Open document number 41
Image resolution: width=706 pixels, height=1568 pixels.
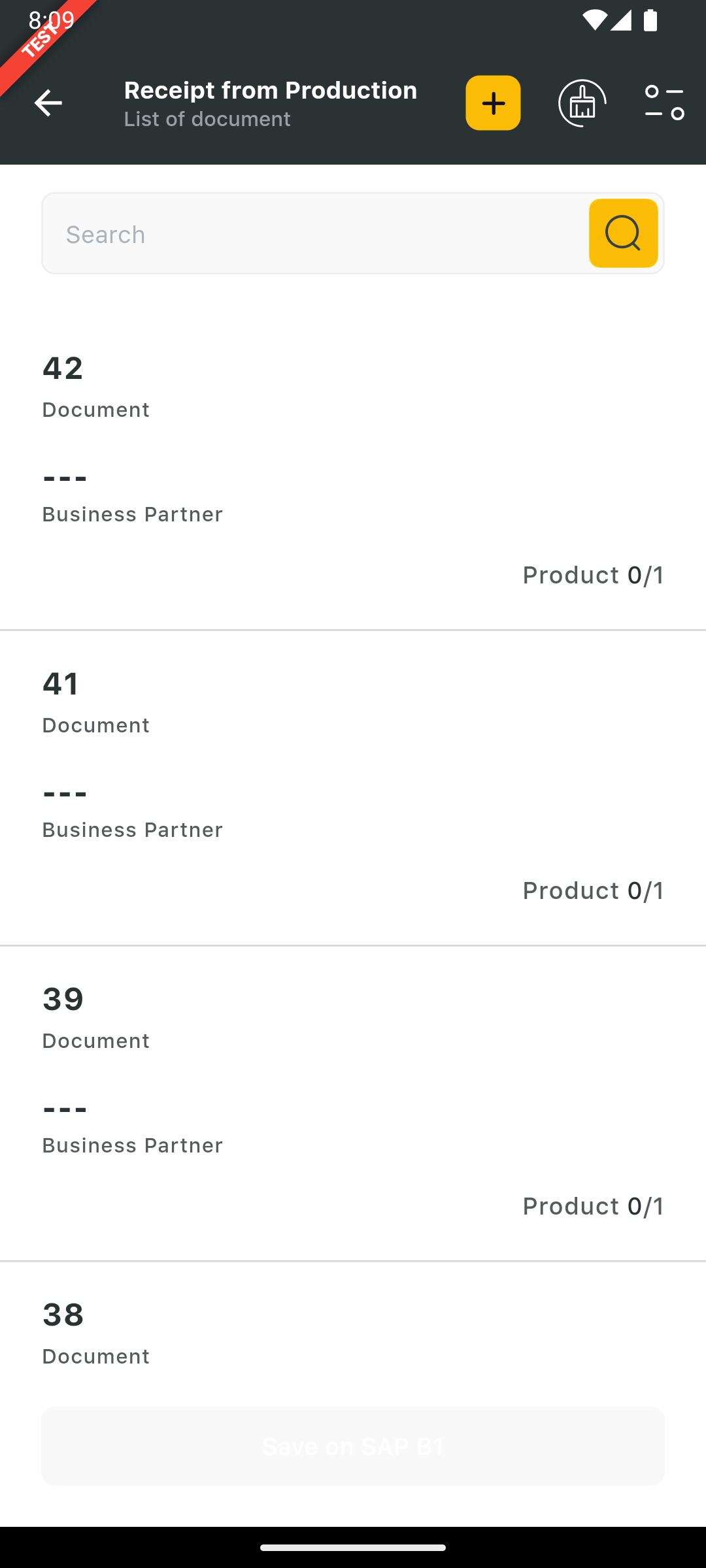pyautogui.click(x=61, y=684)
